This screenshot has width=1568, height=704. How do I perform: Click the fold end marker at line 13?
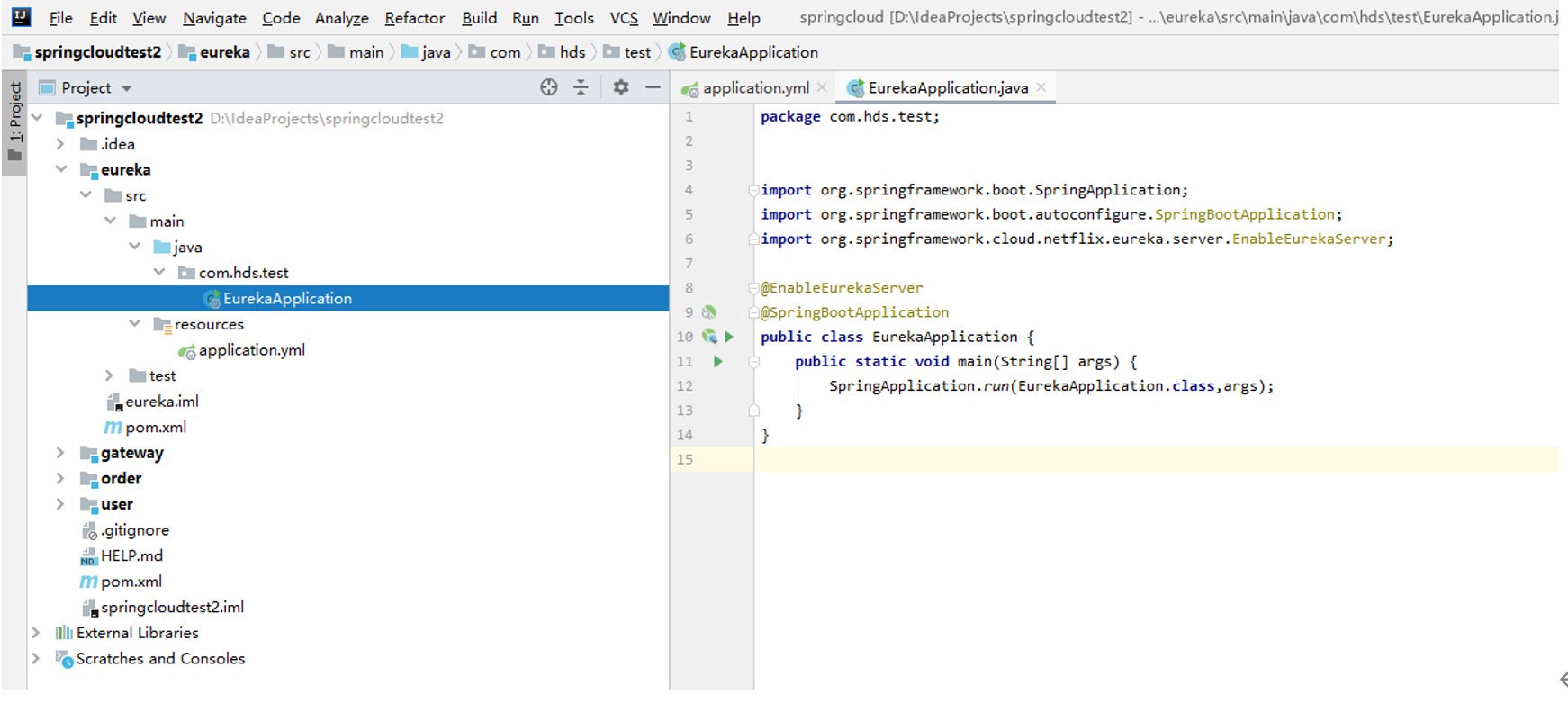coord(754,411)
